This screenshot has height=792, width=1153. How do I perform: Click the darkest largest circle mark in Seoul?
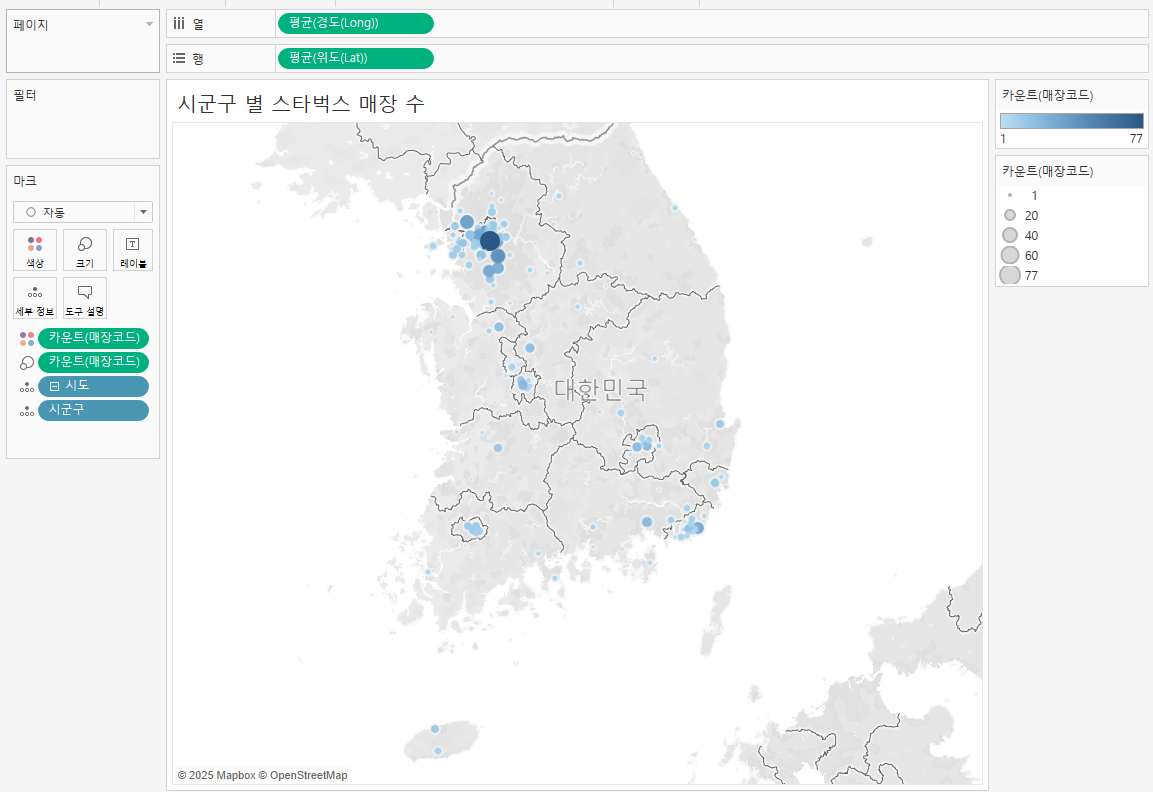(x=490, y=240)
